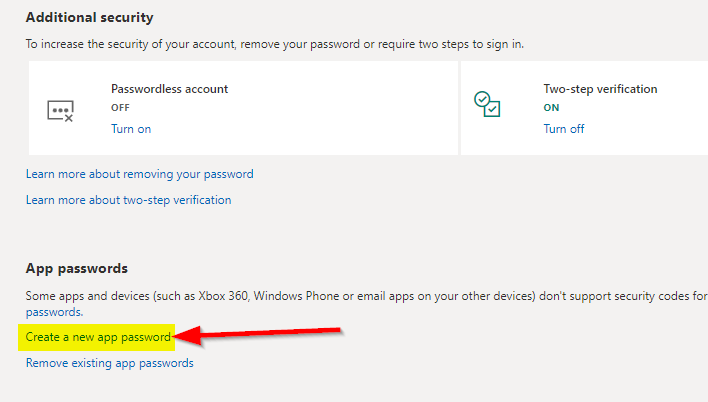Image resolution: width=708 pixels, height=402 pixels.
Task: Turn off Two-step verification
Action: coord(564,129)
